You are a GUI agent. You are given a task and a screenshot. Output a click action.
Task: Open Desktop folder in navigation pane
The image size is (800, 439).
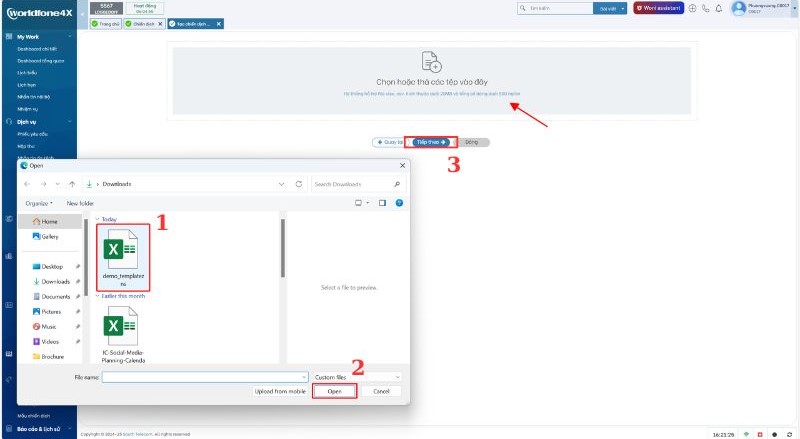pyautogui.click(x=53, y=266)
